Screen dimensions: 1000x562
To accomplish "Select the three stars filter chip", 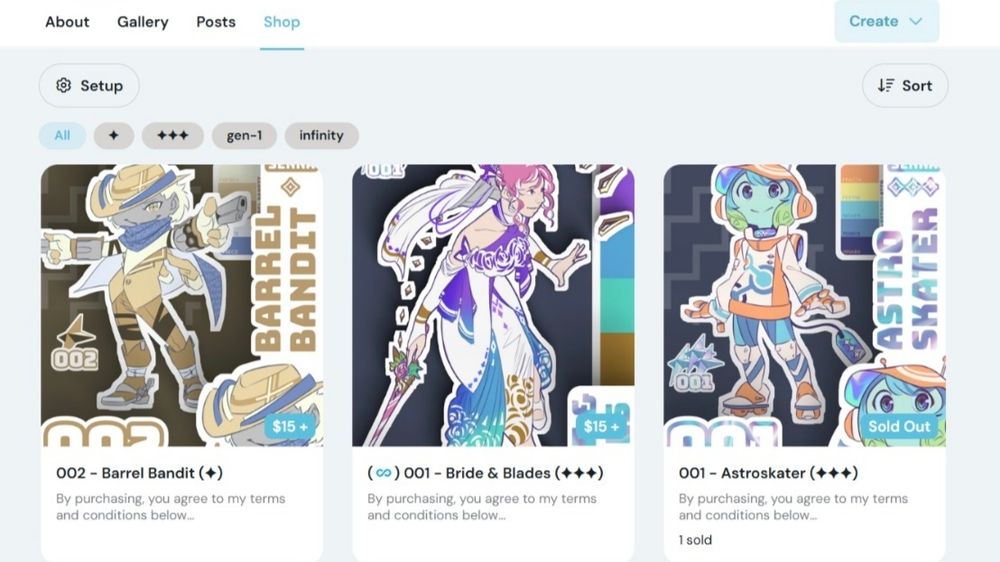I will 173,135.
